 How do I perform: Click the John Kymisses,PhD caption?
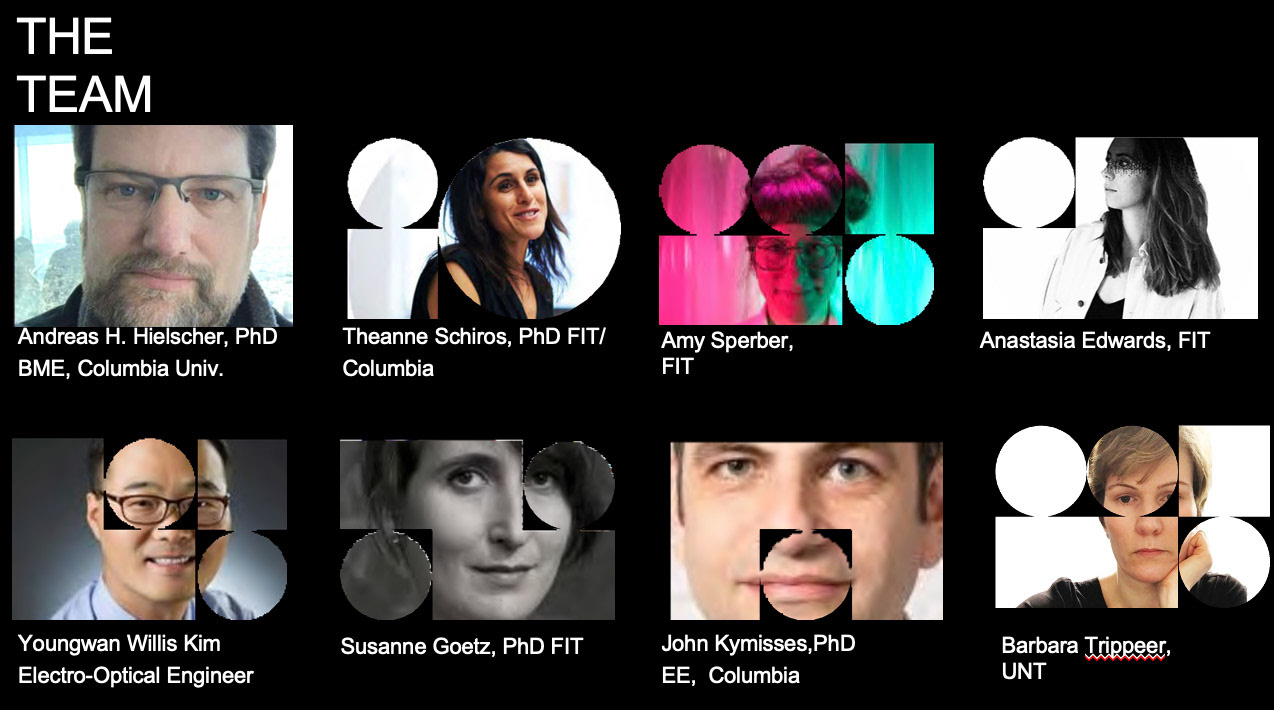click(x=759, y=643)
